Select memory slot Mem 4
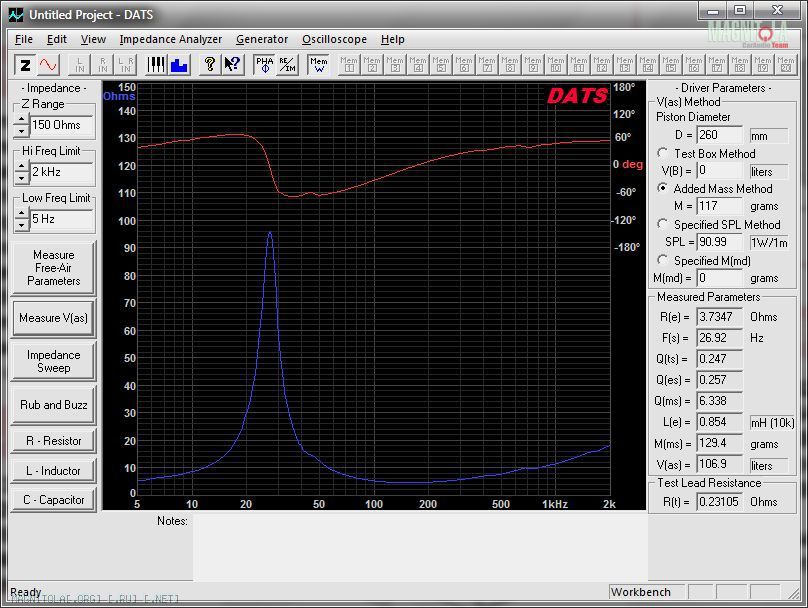 [418, 65]
